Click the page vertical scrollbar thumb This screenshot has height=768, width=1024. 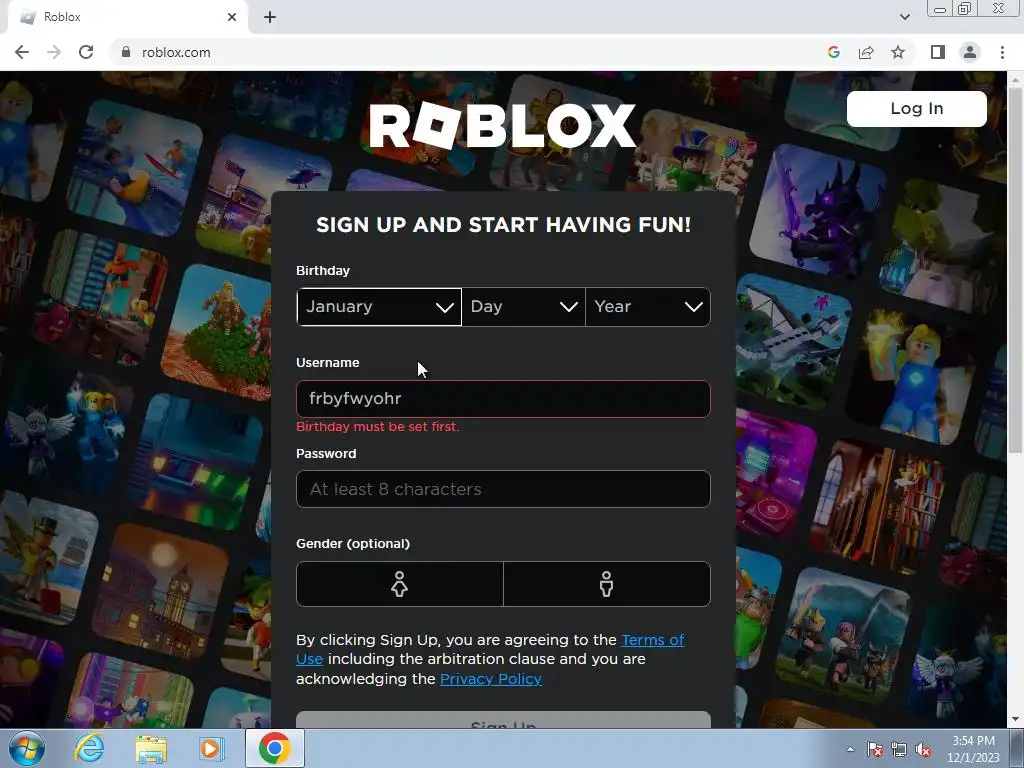coord(1015,268)
